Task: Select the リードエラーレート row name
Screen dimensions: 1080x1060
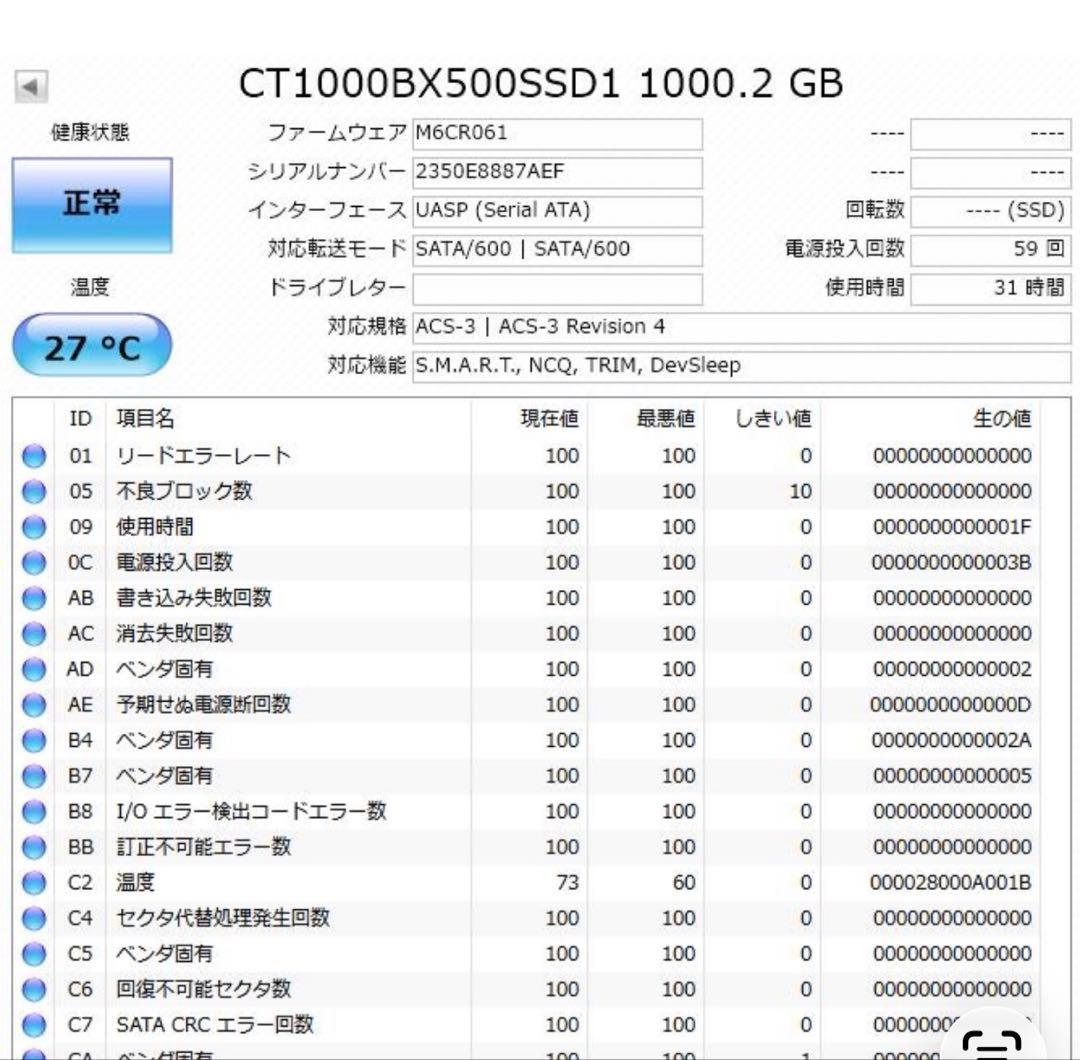Action: [x=203, y=456]
